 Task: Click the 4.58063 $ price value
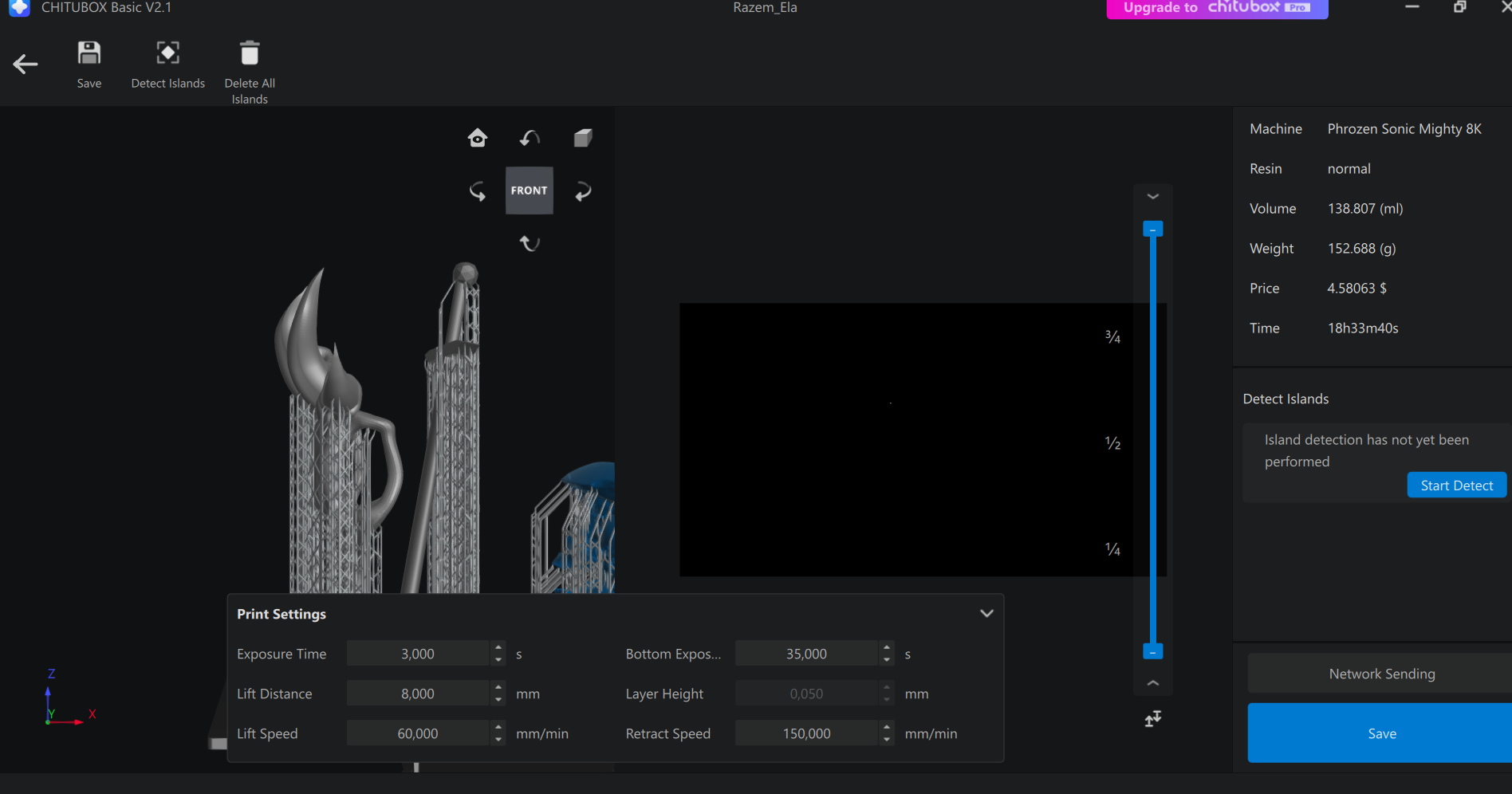(x=1356, y=289)
